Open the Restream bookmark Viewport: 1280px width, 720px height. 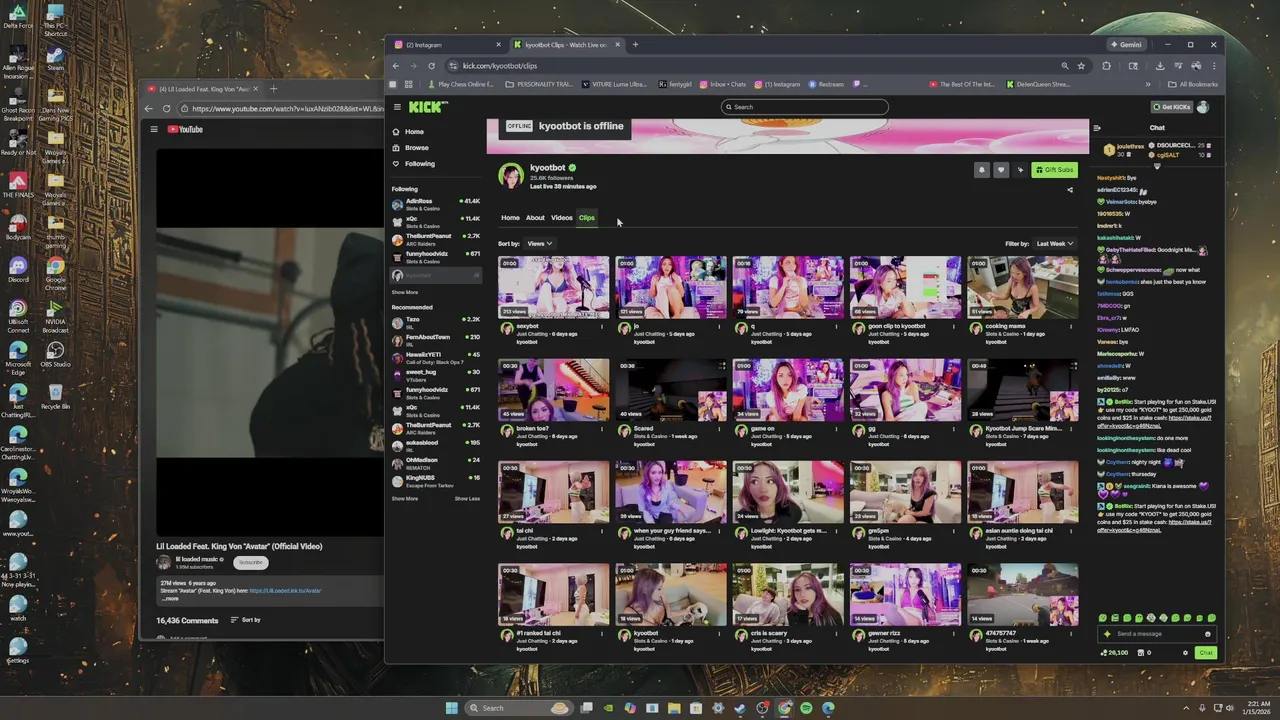826,84
